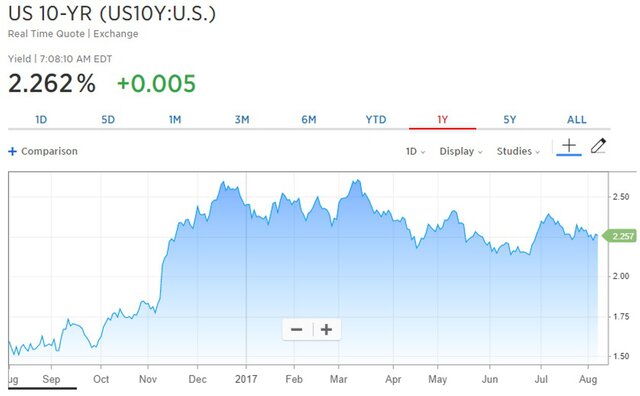640x396 pixels.
Task: Switch to the 3M range tab
Action: point(242,120)
